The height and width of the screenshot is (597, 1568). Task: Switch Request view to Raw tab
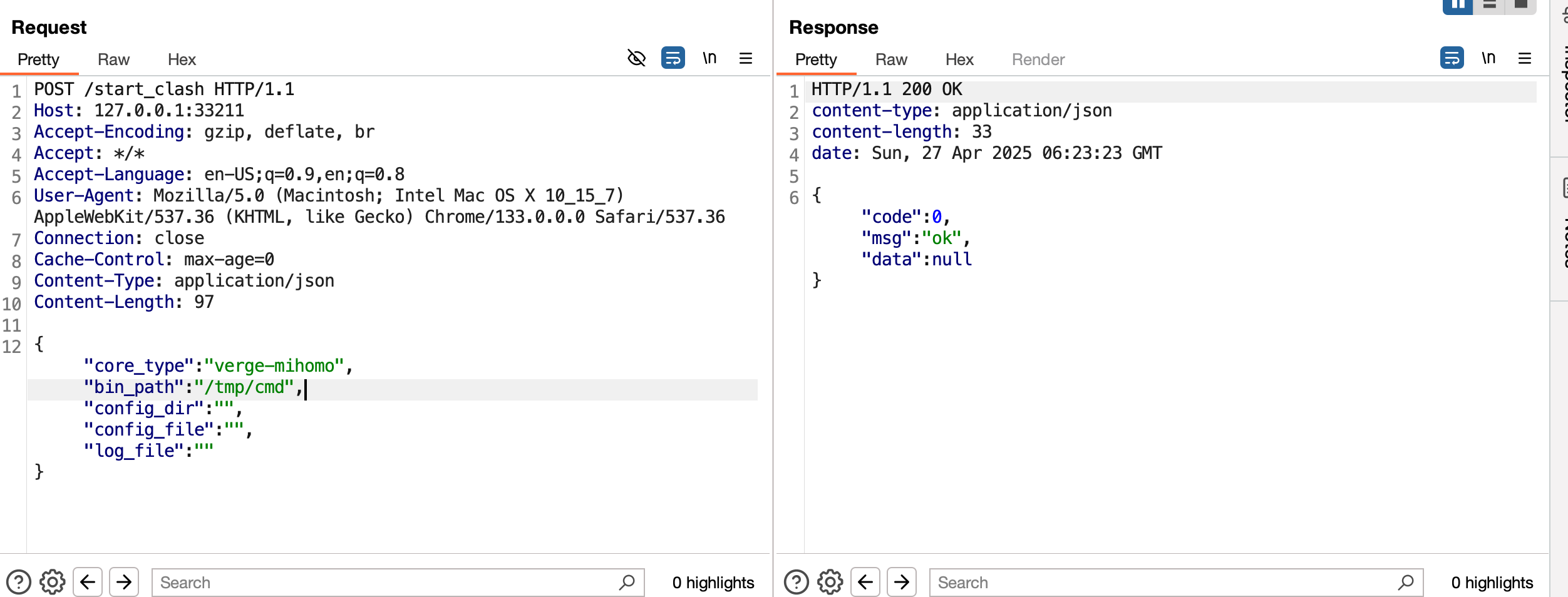pyautogui.click(x=113, y=59)
